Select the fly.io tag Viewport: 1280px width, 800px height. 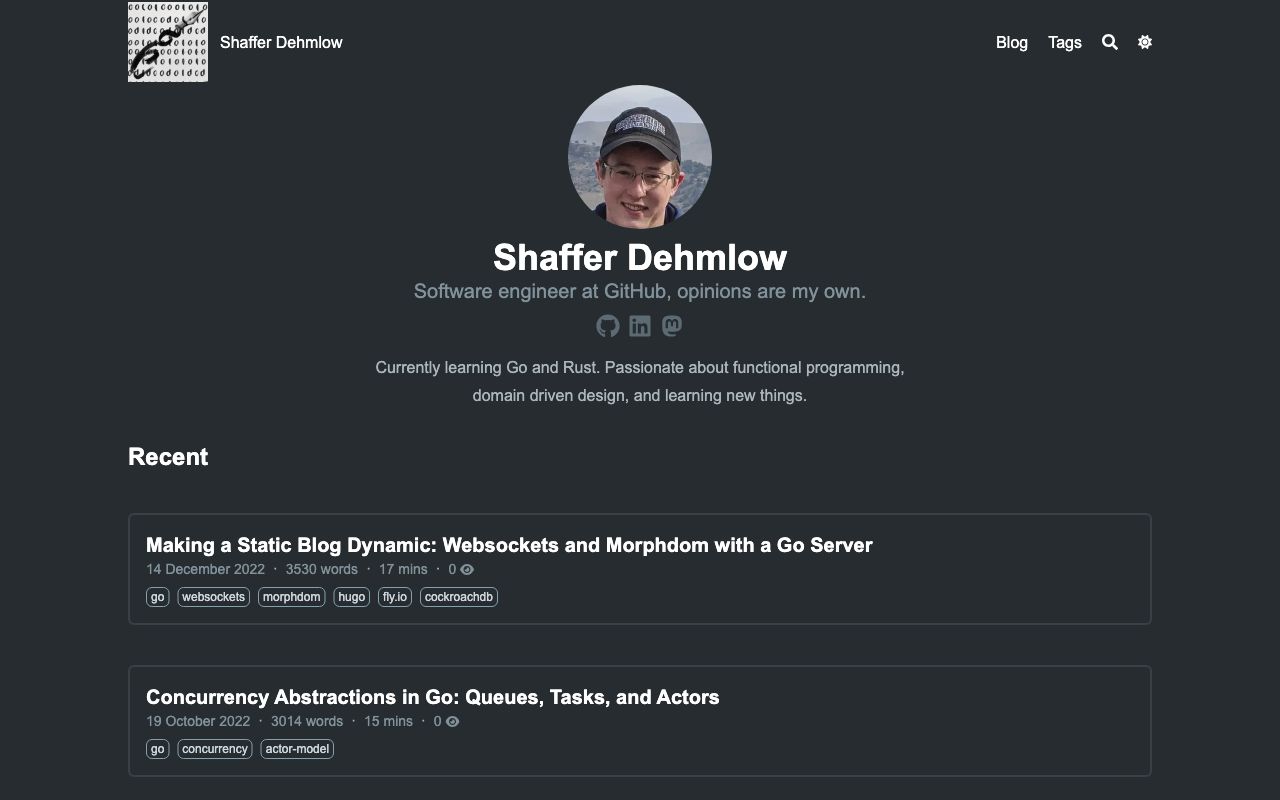395,597
